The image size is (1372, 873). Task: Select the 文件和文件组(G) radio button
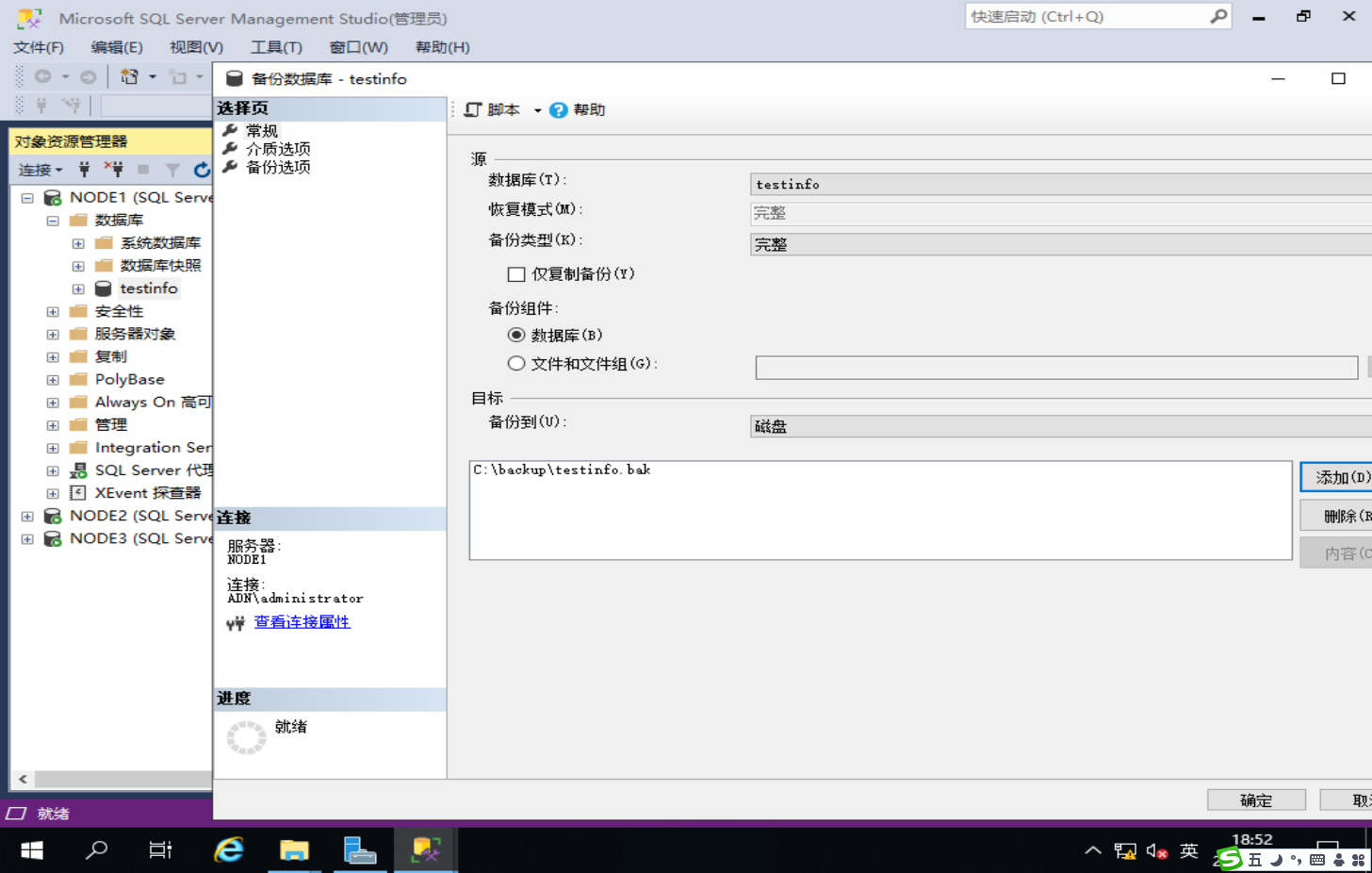(516, 364)
